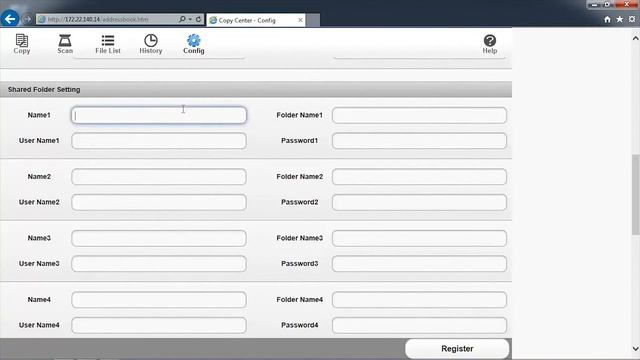
Task: Click the vertical scrollbar thumb
Action: [636, 195]
